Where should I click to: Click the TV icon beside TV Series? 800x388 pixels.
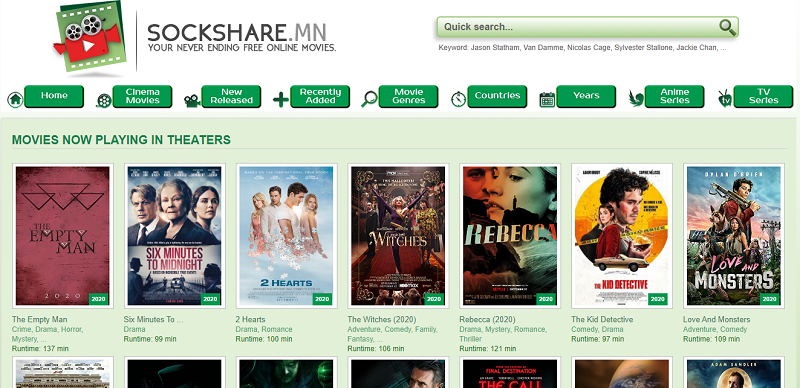pos(724,99)
